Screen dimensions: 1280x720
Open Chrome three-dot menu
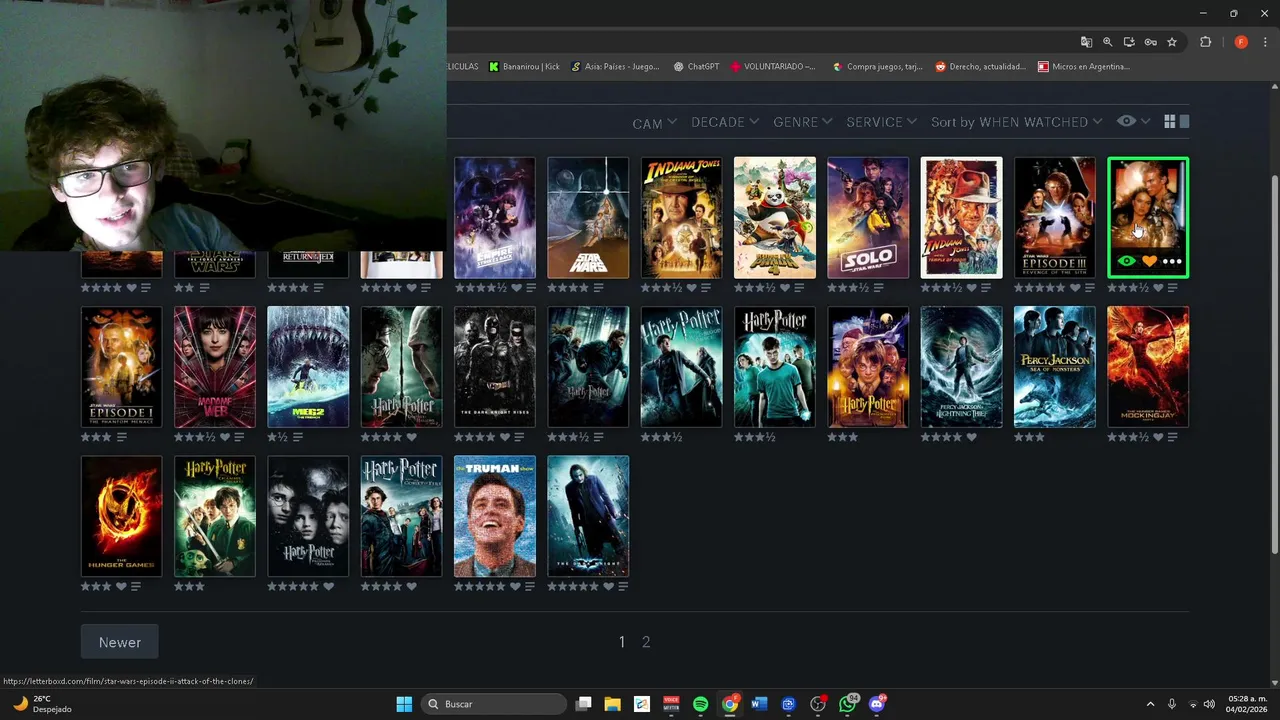pyautogui.click(x=1265, y=42)
